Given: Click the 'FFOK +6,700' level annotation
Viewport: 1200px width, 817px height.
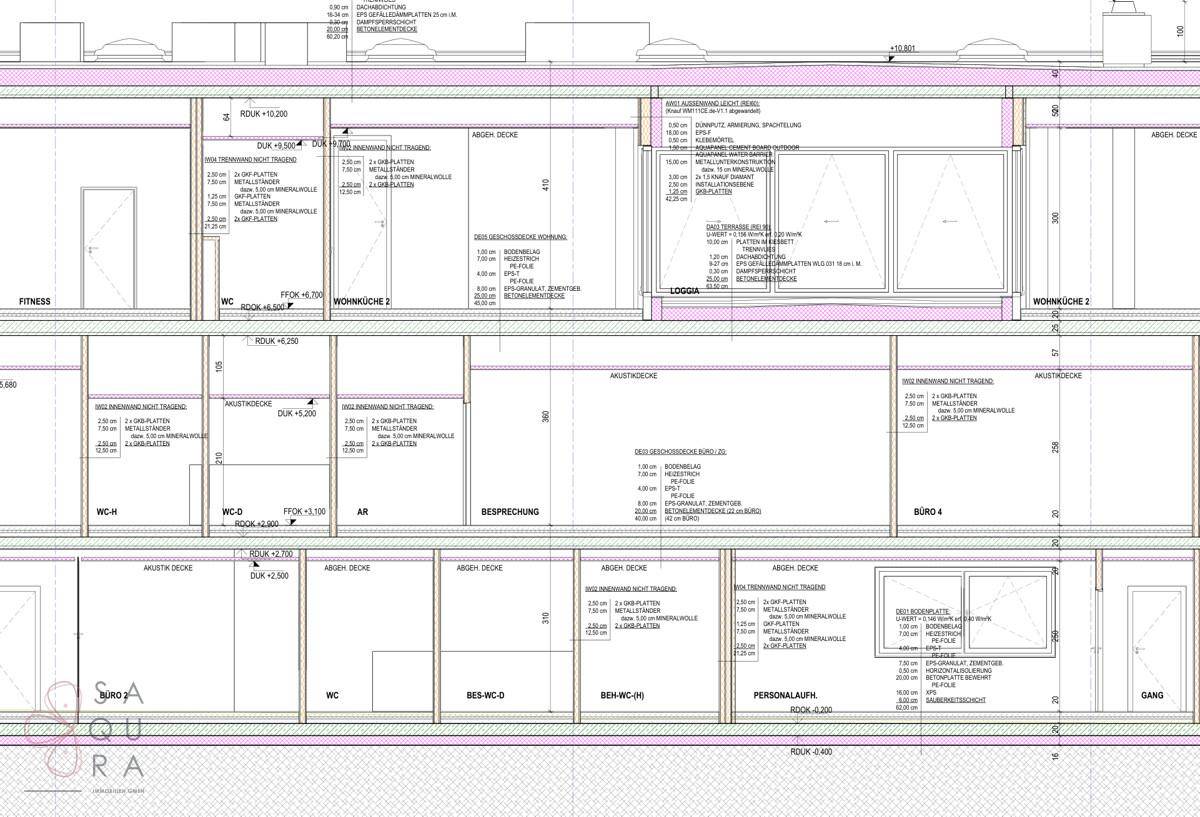Looking at the screenshot, I should 302,295.
